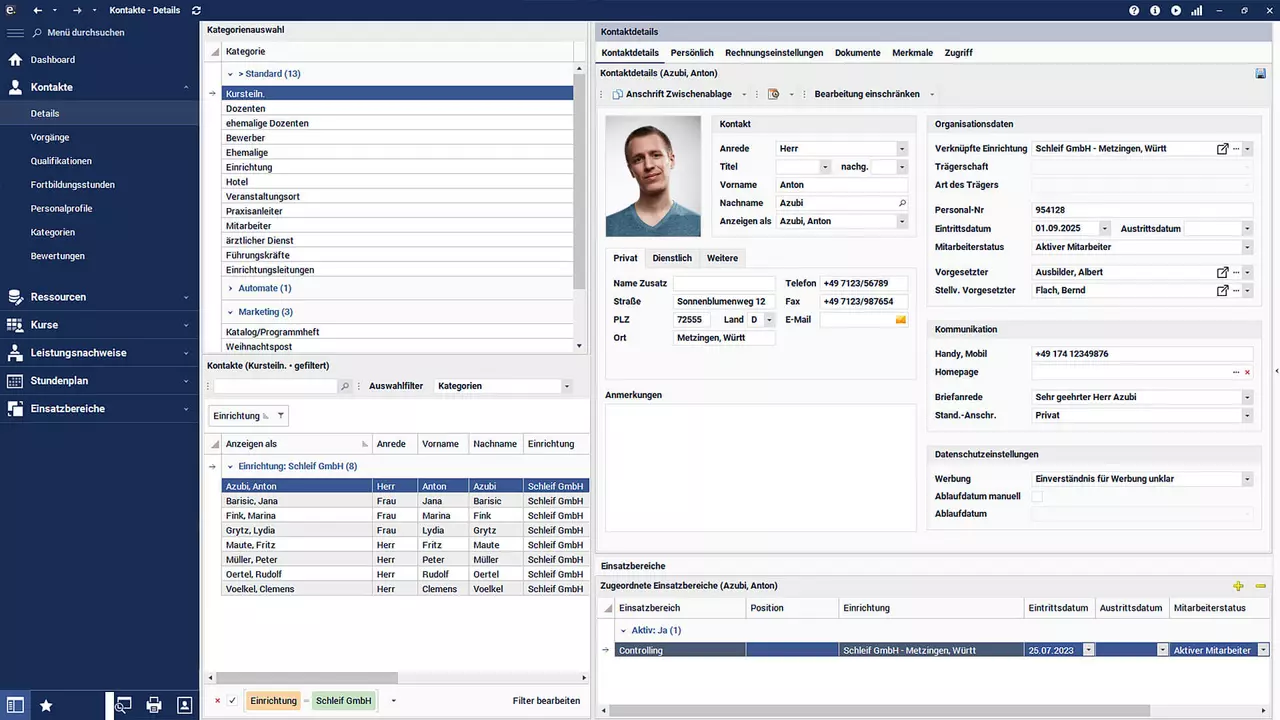
Task: Switch to the Persönlich tab
Action: [692, 53]
